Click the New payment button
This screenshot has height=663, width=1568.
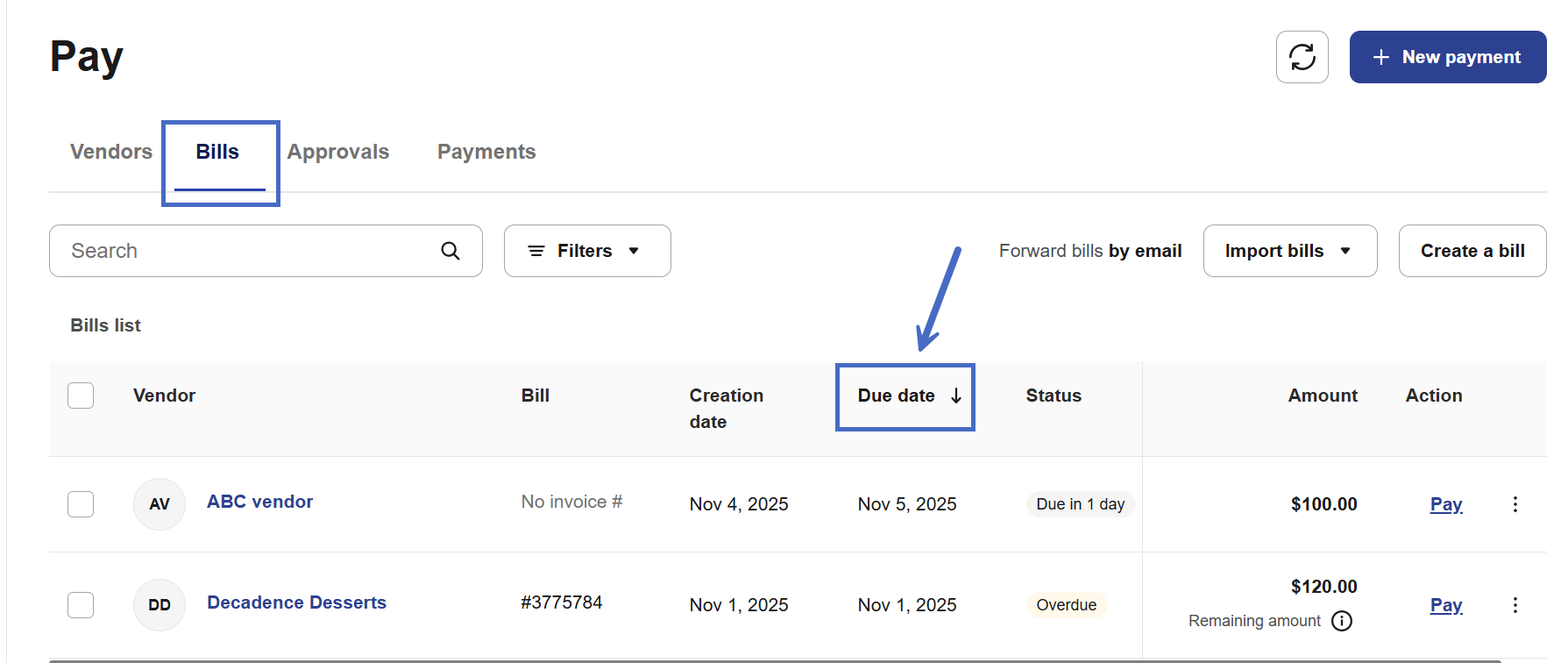(1447, 57)
